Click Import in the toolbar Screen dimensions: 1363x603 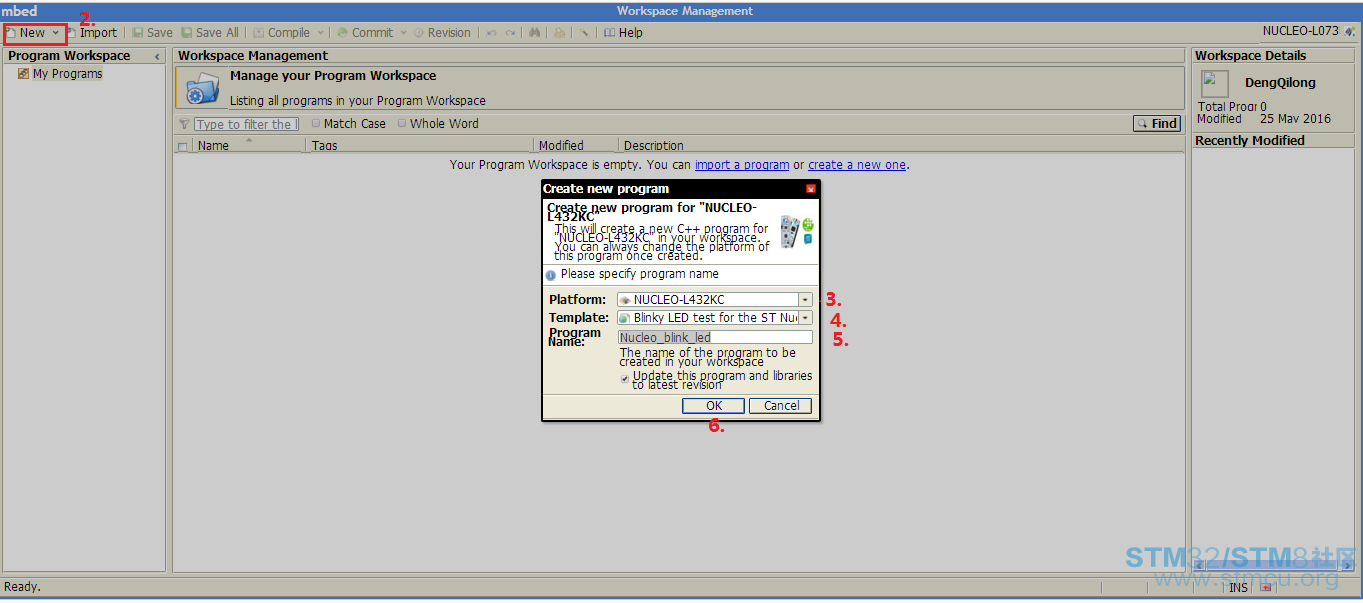pyautogui.click(x=91, y=33)
